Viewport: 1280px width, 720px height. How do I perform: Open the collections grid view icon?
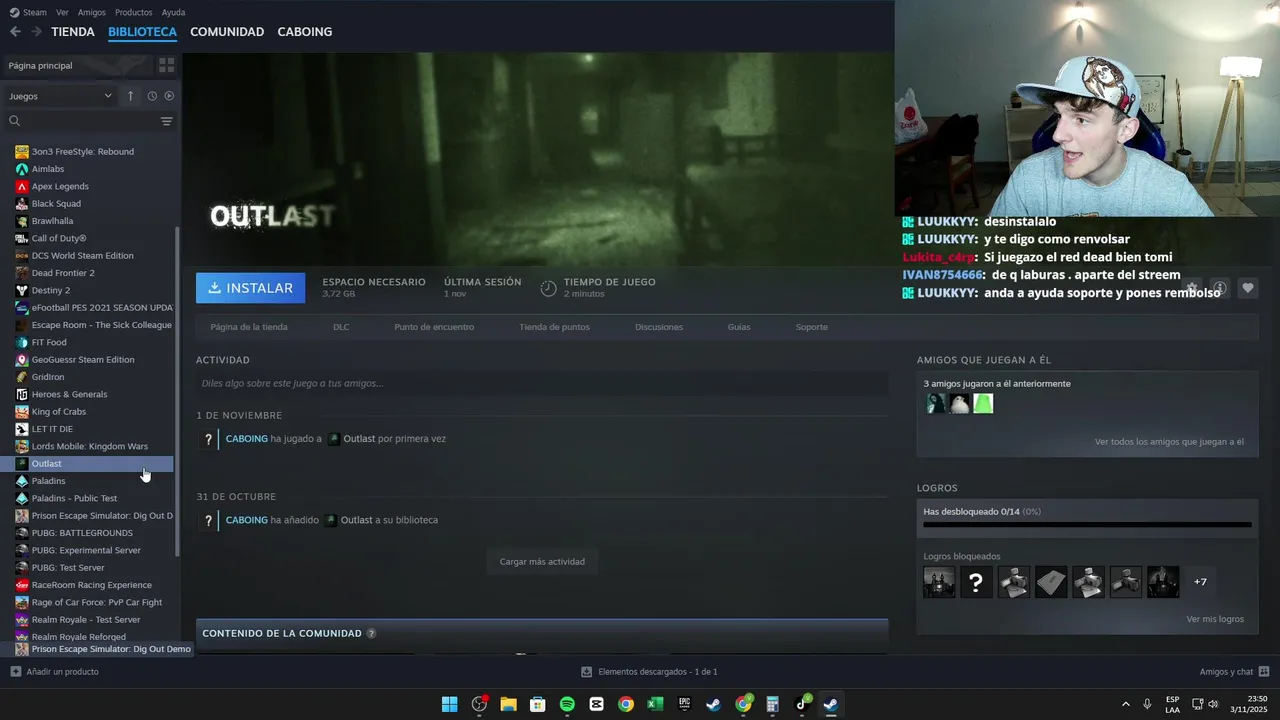[x=166, y=65]
